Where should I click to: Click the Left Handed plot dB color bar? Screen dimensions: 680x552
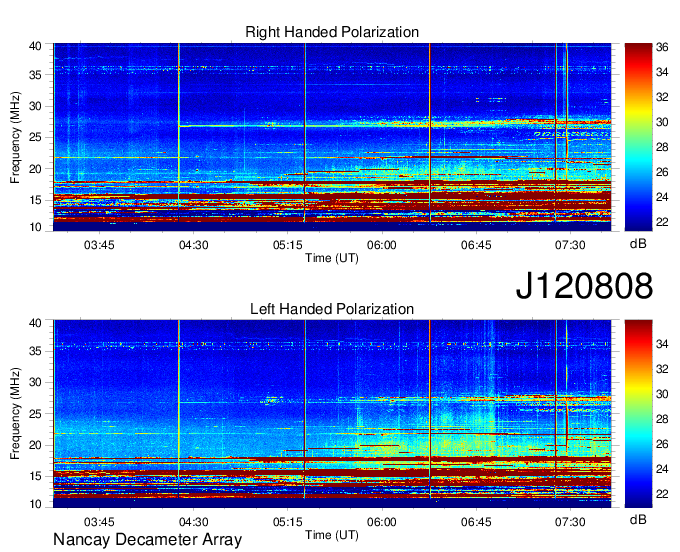coord(638,414)
